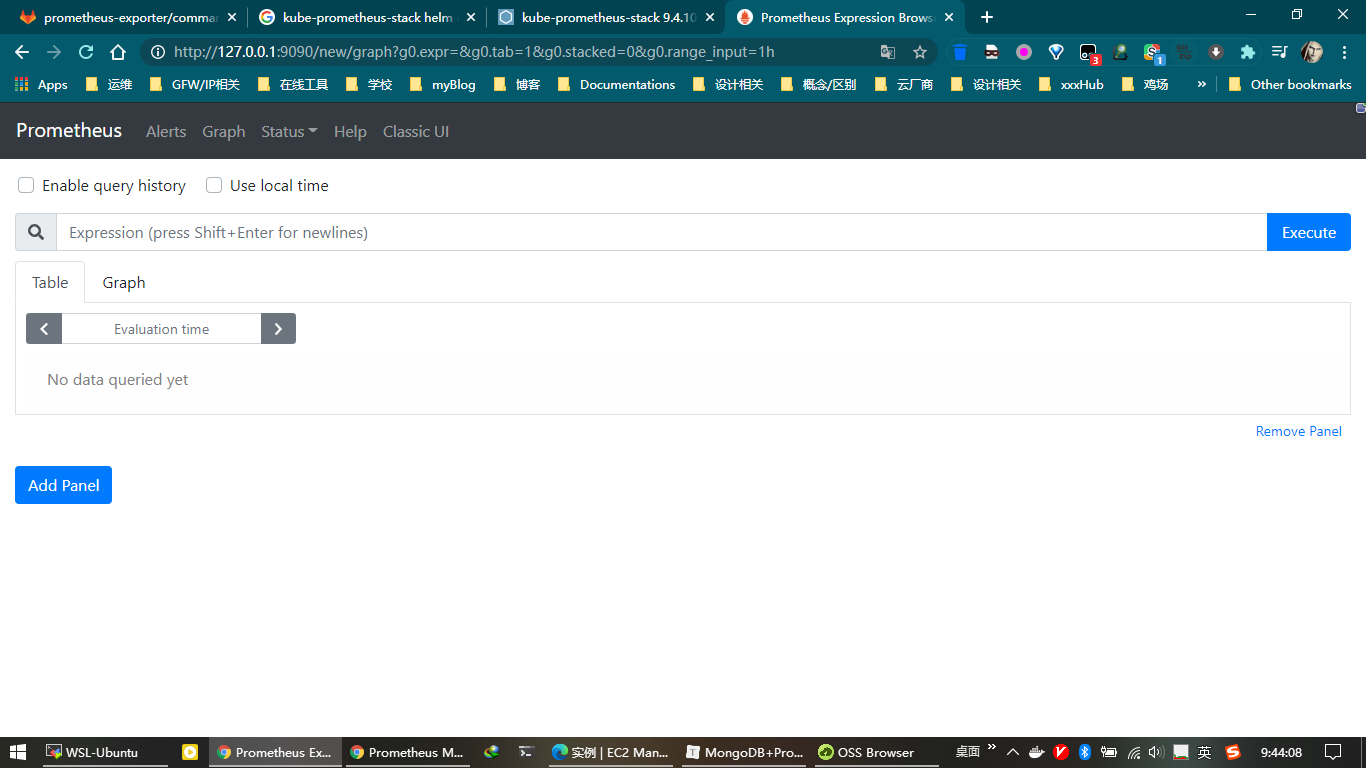Click the magnifier-over-image extension icon
Image resolution: width=1366 pixels, height=768 pixels.
(x=1120, y=52)
